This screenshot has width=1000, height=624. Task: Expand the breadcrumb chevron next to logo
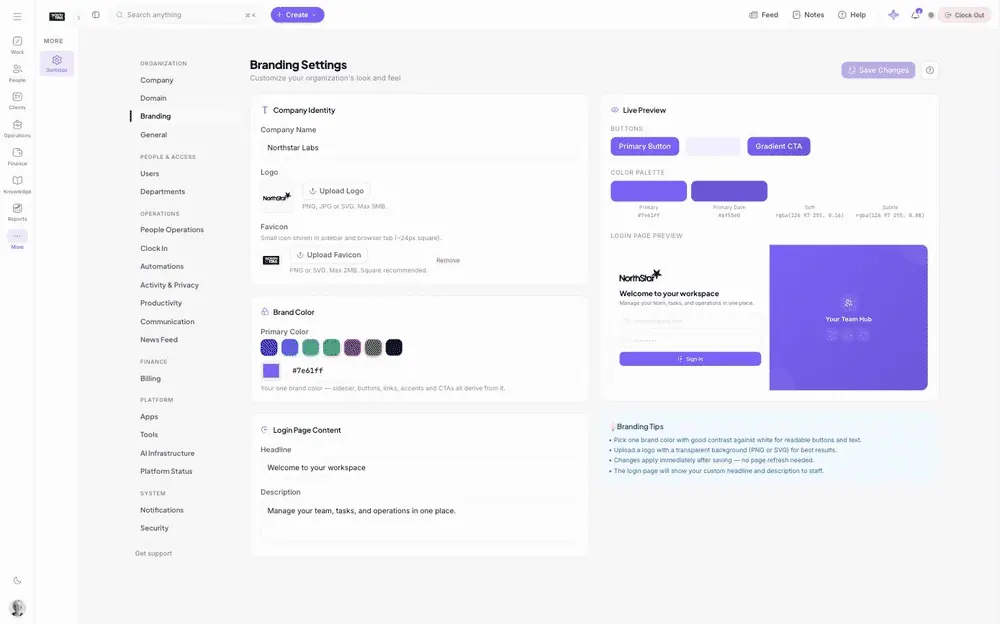pos(78,17)
